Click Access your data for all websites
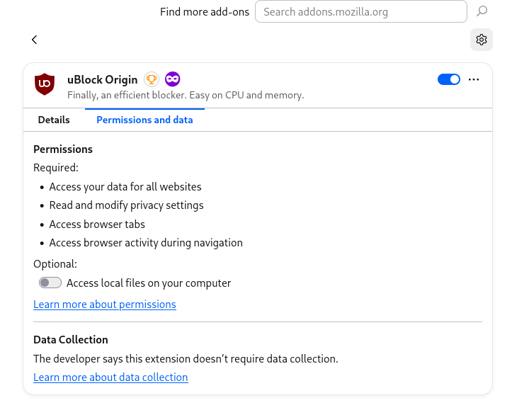The height and width of the screenshot is (410, 512). [x=125, y=187]
